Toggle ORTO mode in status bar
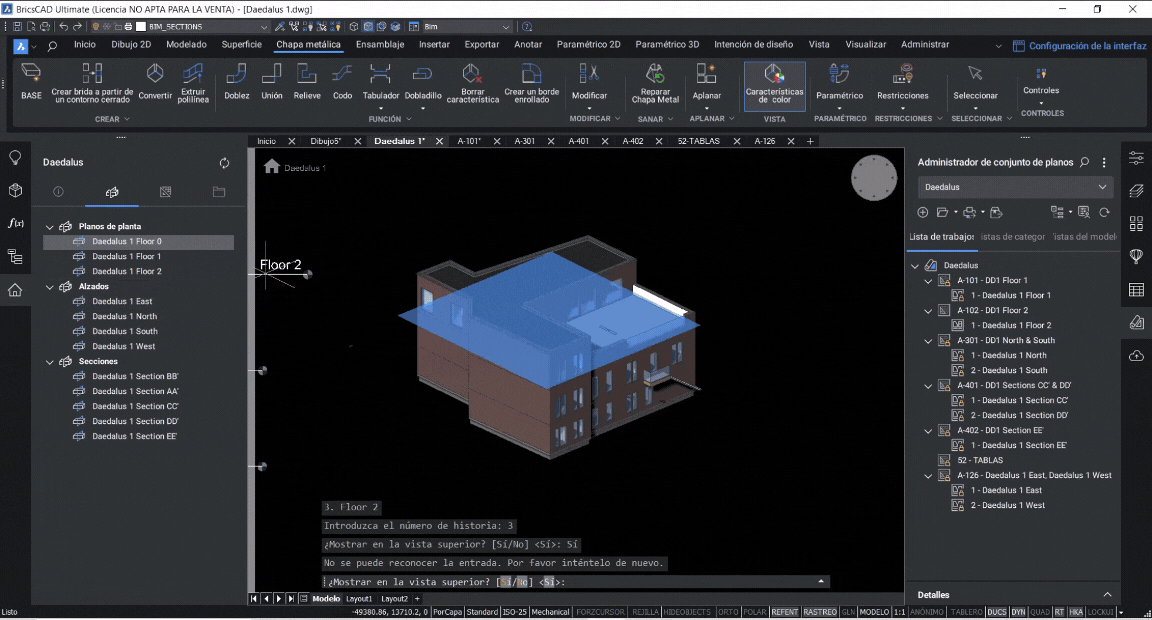This screenshot has width=1152, height=620. coord(728,612)
